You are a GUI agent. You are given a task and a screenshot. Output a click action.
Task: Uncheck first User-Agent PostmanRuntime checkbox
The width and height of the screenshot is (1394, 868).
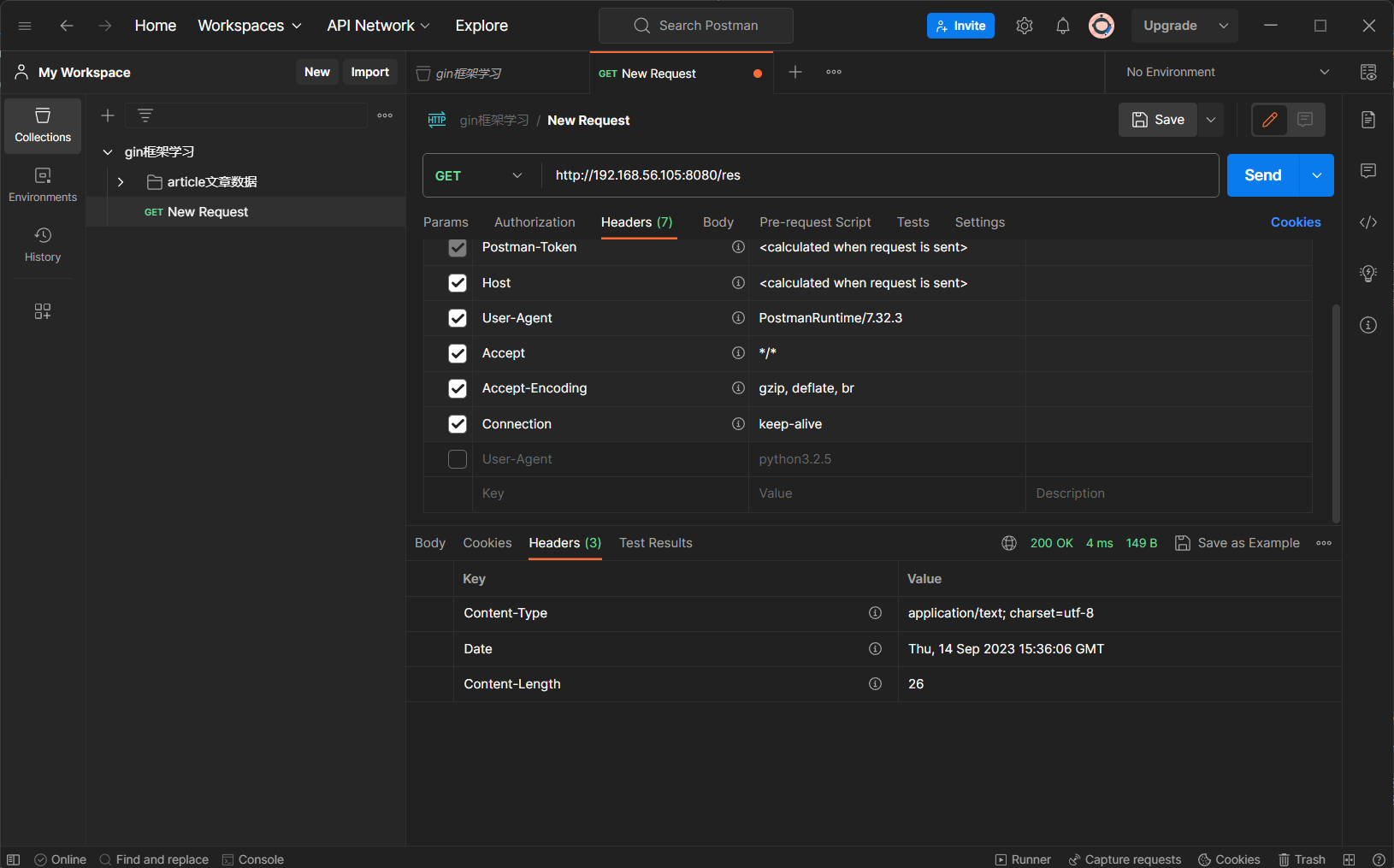[x=458, y=318]
